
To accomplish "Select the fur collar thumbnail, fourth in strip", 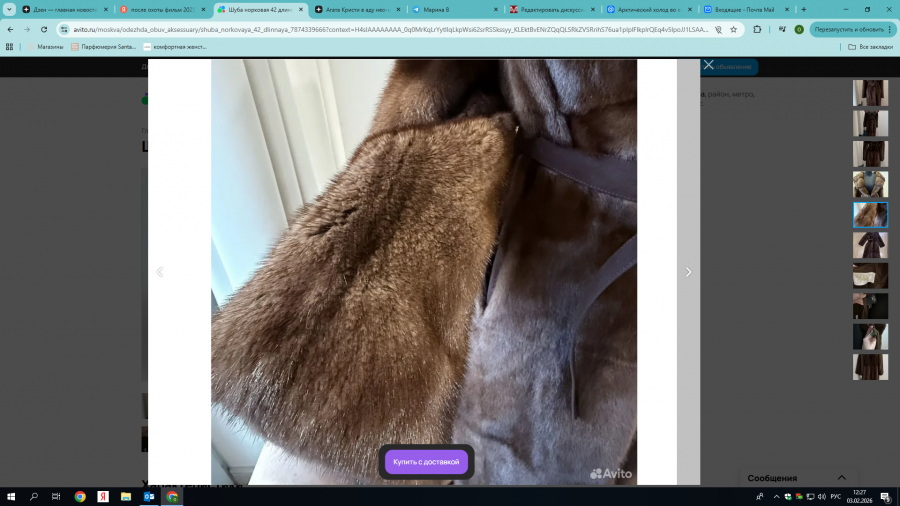I will pos(869,184).
